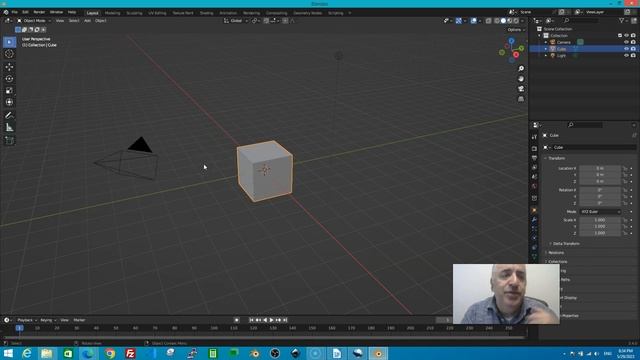Collapse the Collection tree in outliner
This screenshot has height=360, width=640.
[540, 36]
